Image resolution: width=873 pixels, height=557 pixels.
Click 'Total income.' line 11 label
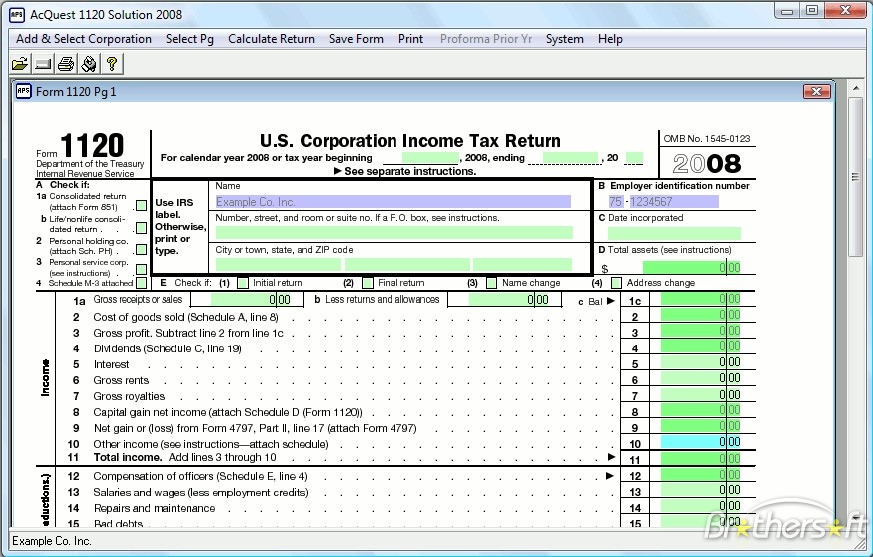click(127, 457)
